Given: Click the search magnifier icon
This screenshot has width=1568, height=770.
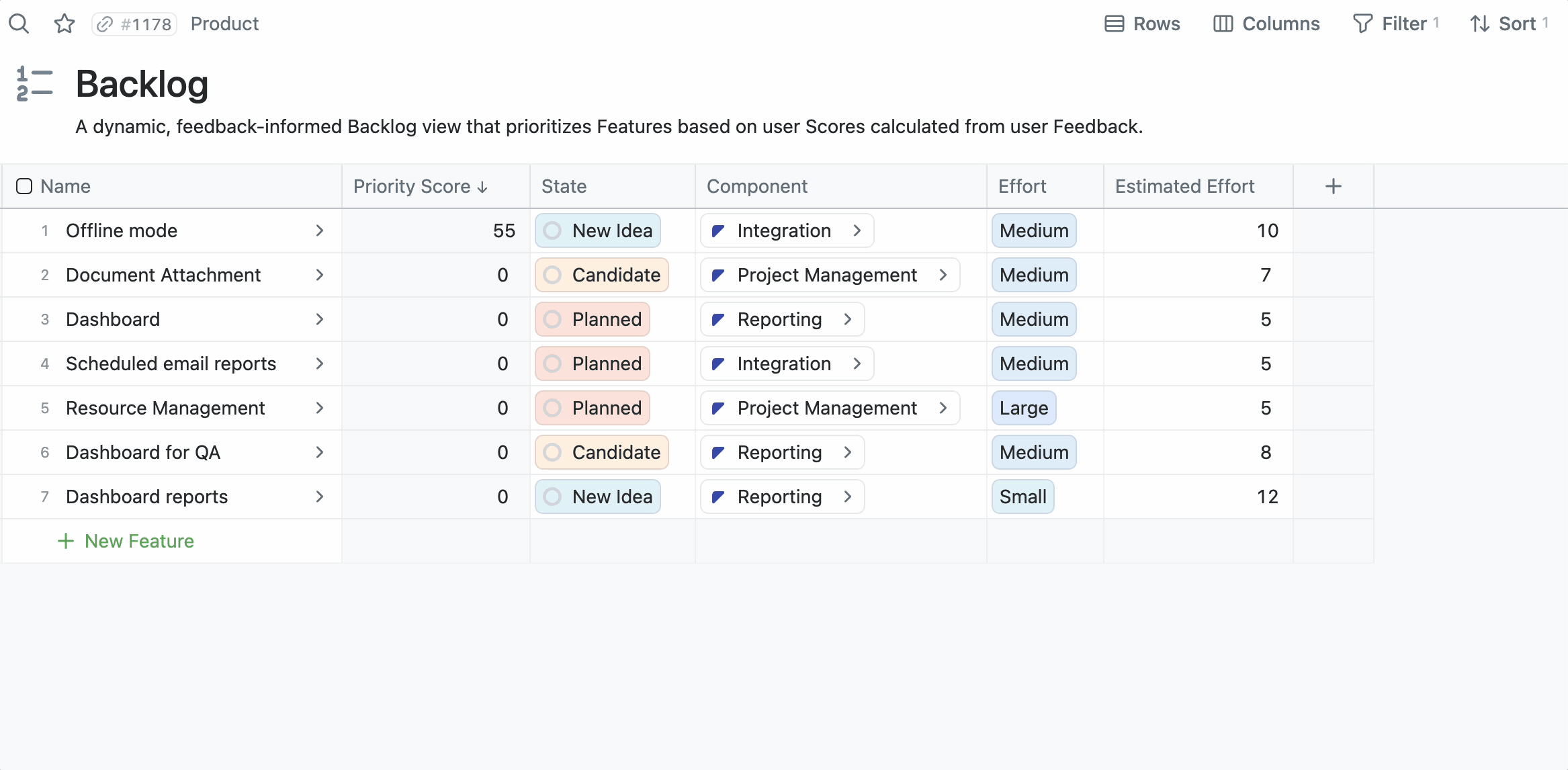Looking at the screenshot, I should pos(19,24).
